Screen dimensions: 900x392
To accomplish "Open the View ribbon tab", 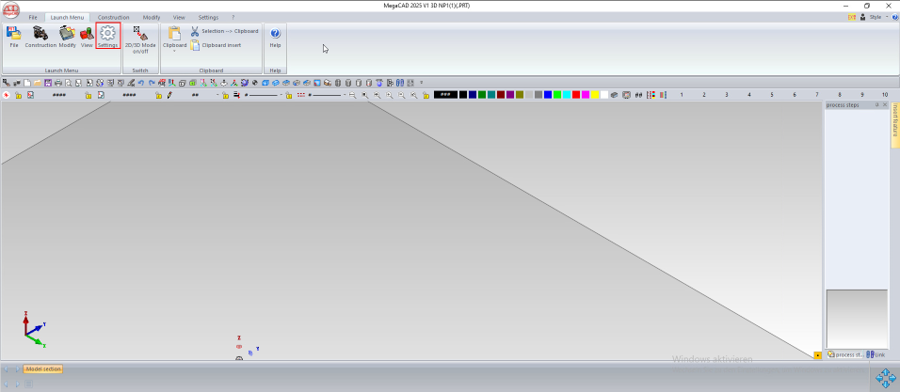I will 179,17.
